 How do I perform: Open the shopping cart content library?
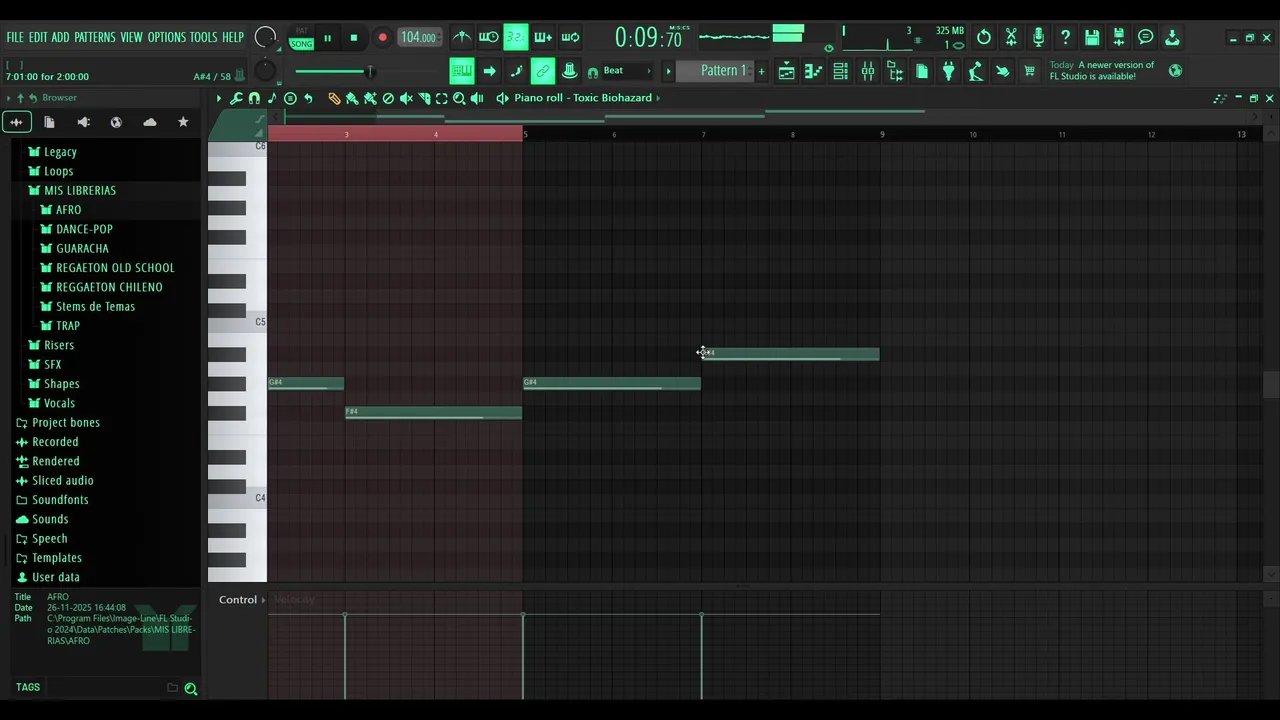pyautogui.click(x=1030, y=71)
